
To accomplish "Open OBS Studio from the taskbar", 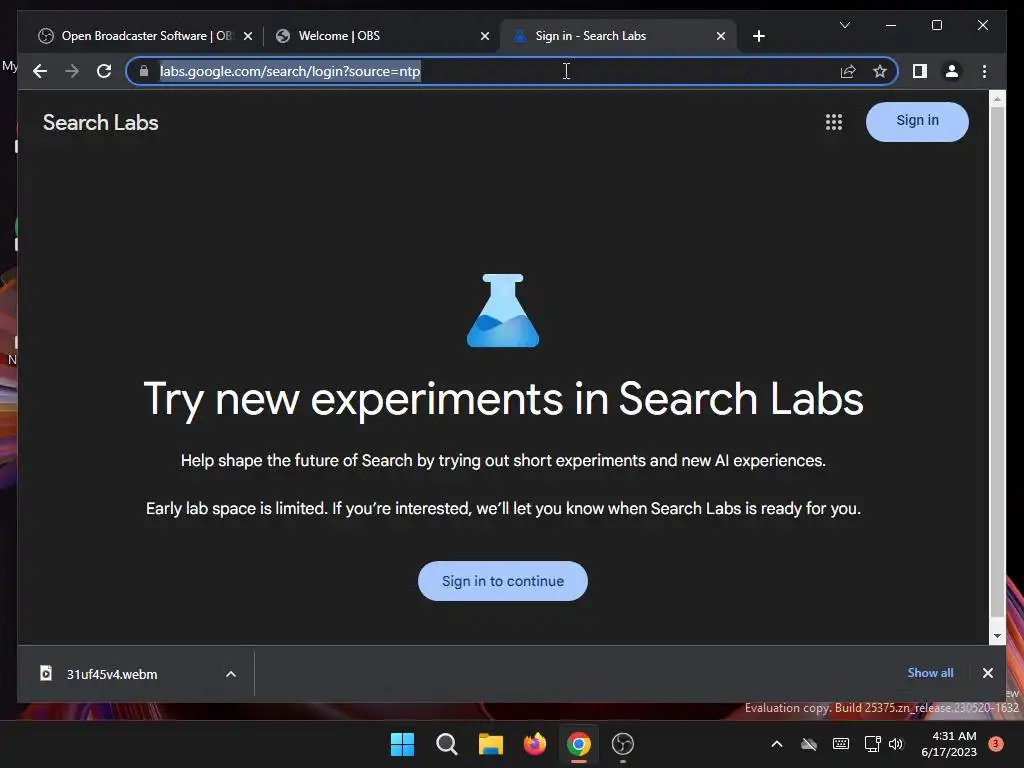I will (x=623, y=744).
